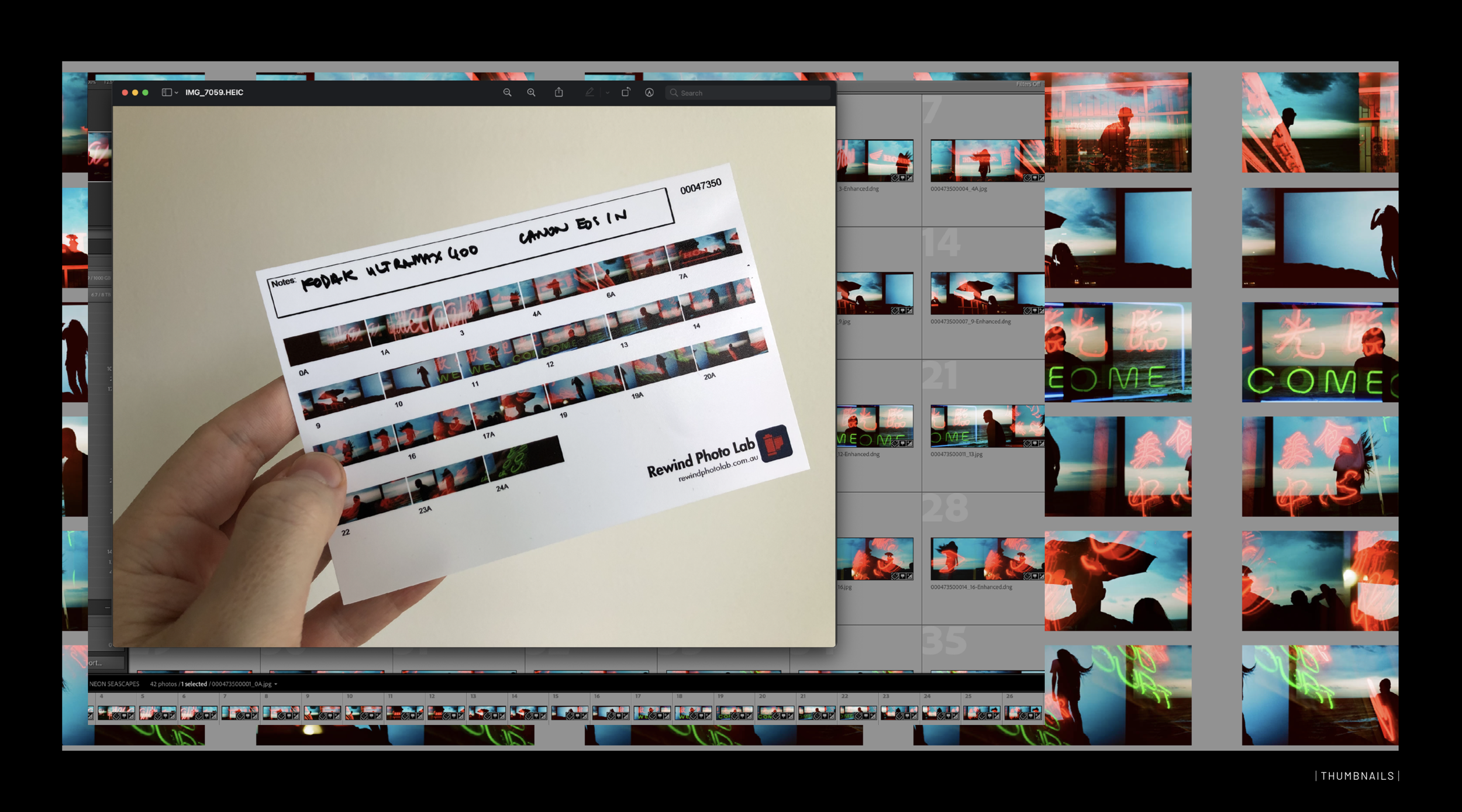Click the middle badge on 000473500004_4A.jpg thumbnail

click(1035, 178)
